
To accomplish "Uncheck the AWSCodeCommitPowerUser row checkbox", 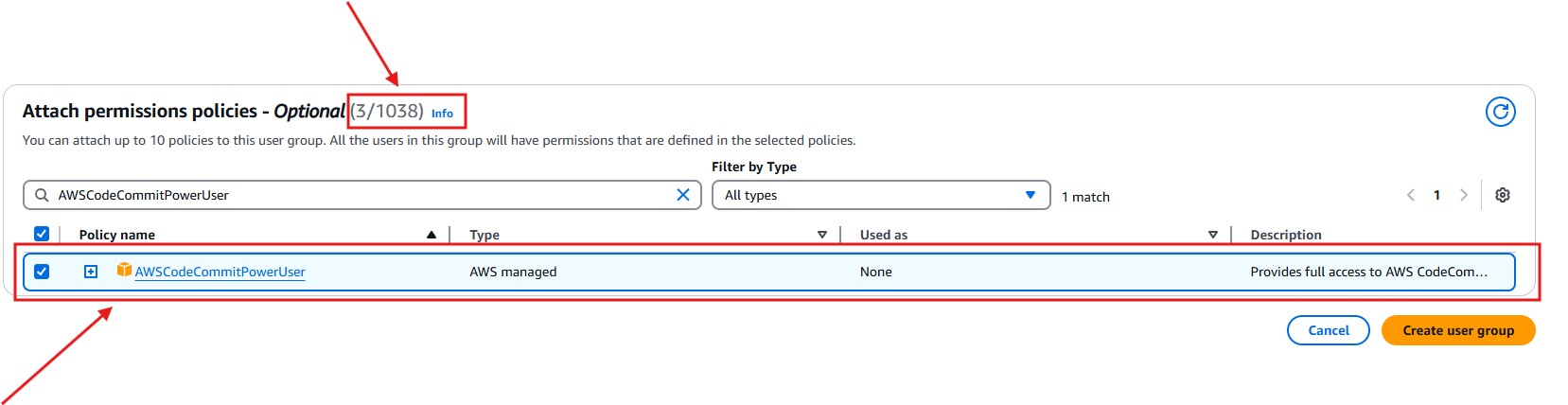I will click(x=42, y=272).
